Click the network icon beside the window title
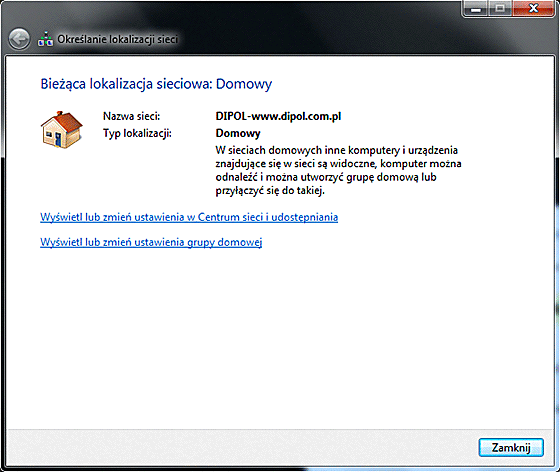The height and width of the screenshot is (472, 560). pyautogui.click(x=45, y=39)
